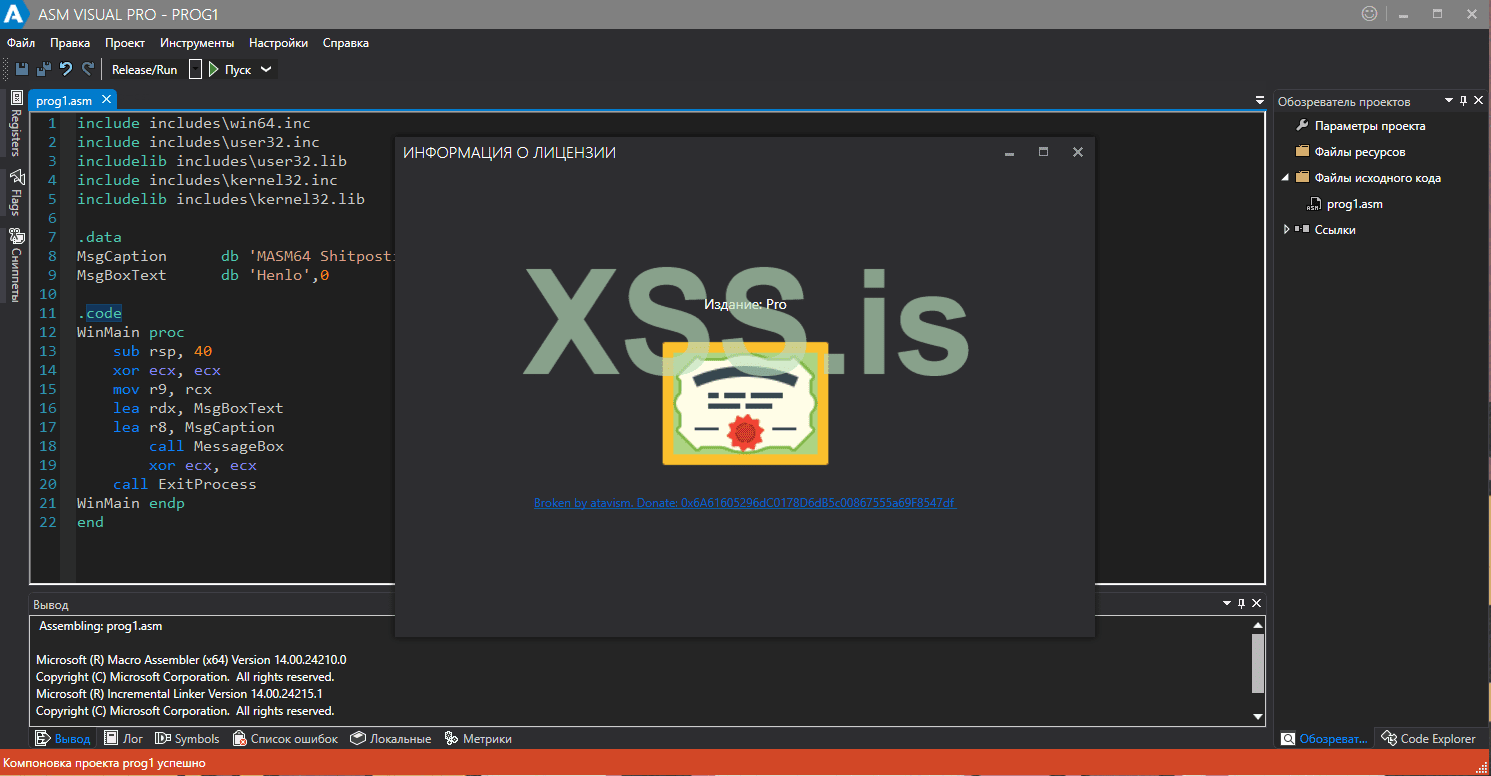Click the Incremental Linker version output line

[x=179, y=694]
